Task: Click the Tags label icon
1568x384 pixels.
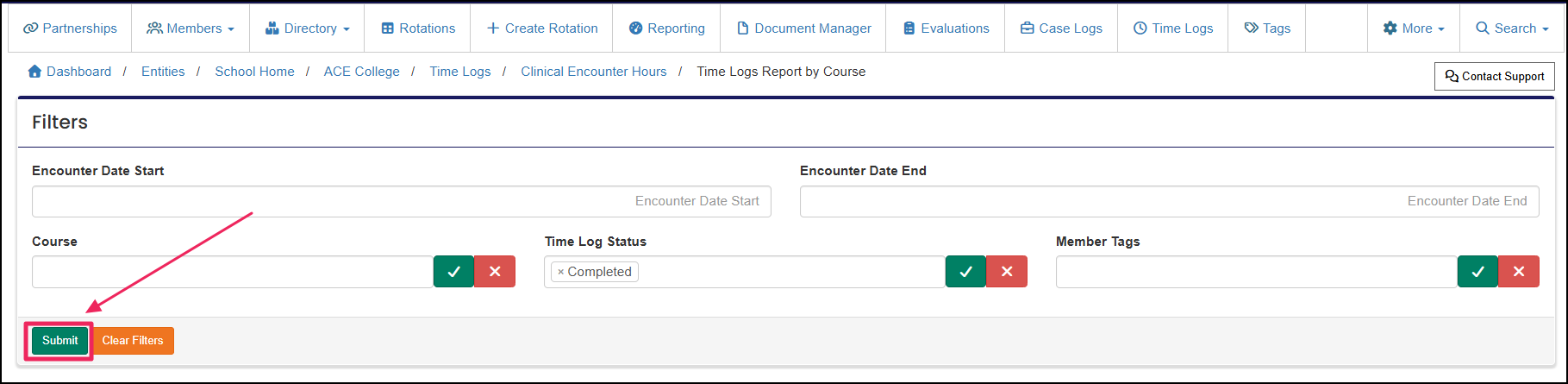Action: coord(1252,28)
